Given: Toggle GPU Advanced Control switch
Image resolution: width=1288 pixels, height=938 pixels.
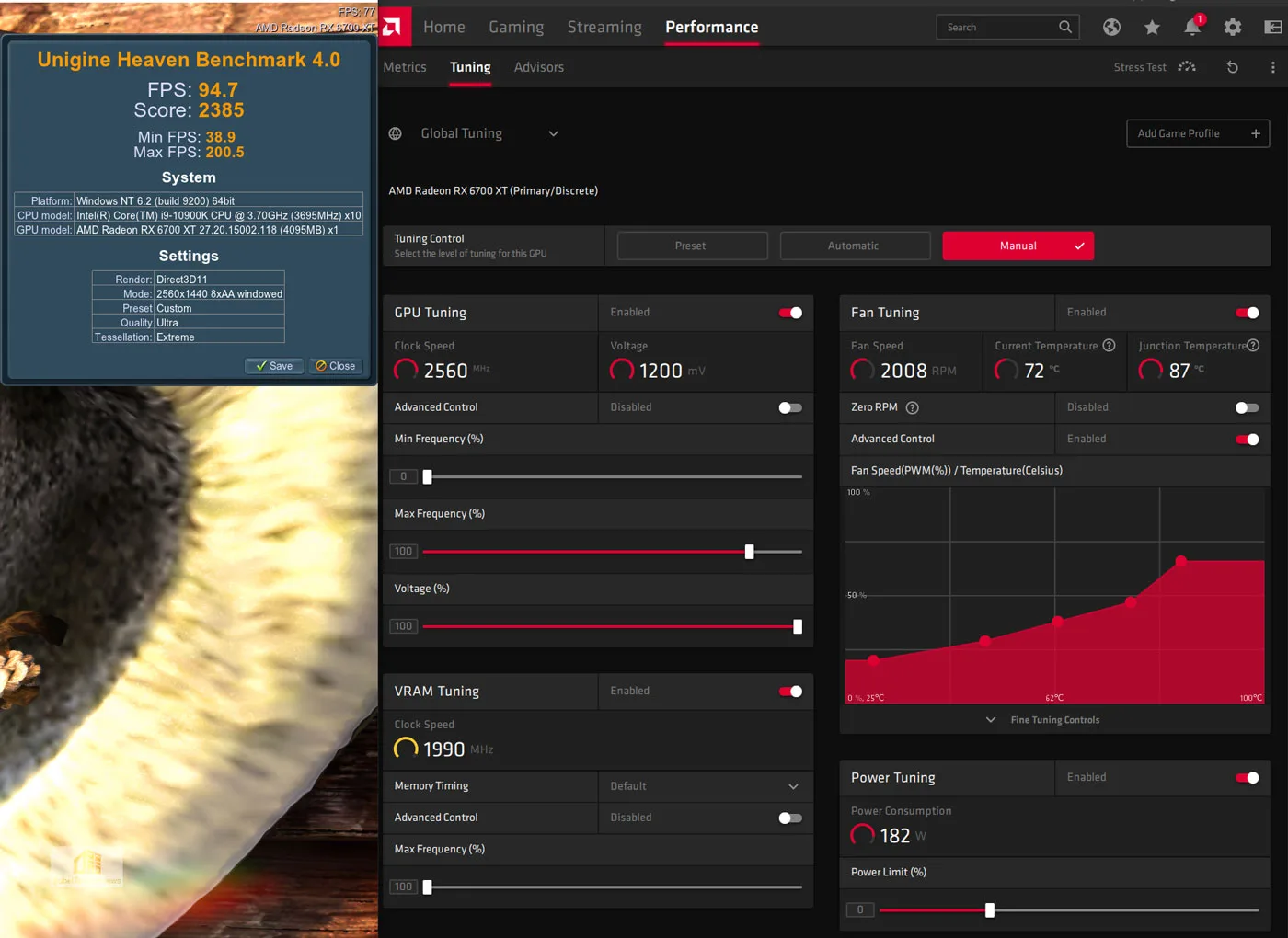Looking at the screenshot, I should point(790,407).
